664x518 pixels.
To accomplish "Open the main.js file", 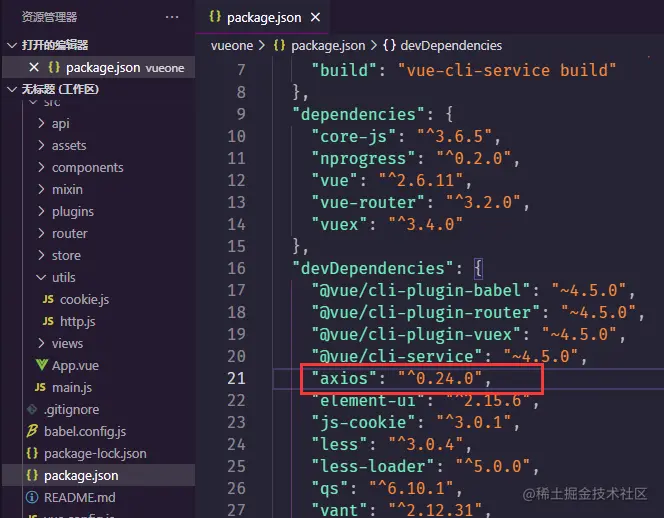I will point(72,388).
